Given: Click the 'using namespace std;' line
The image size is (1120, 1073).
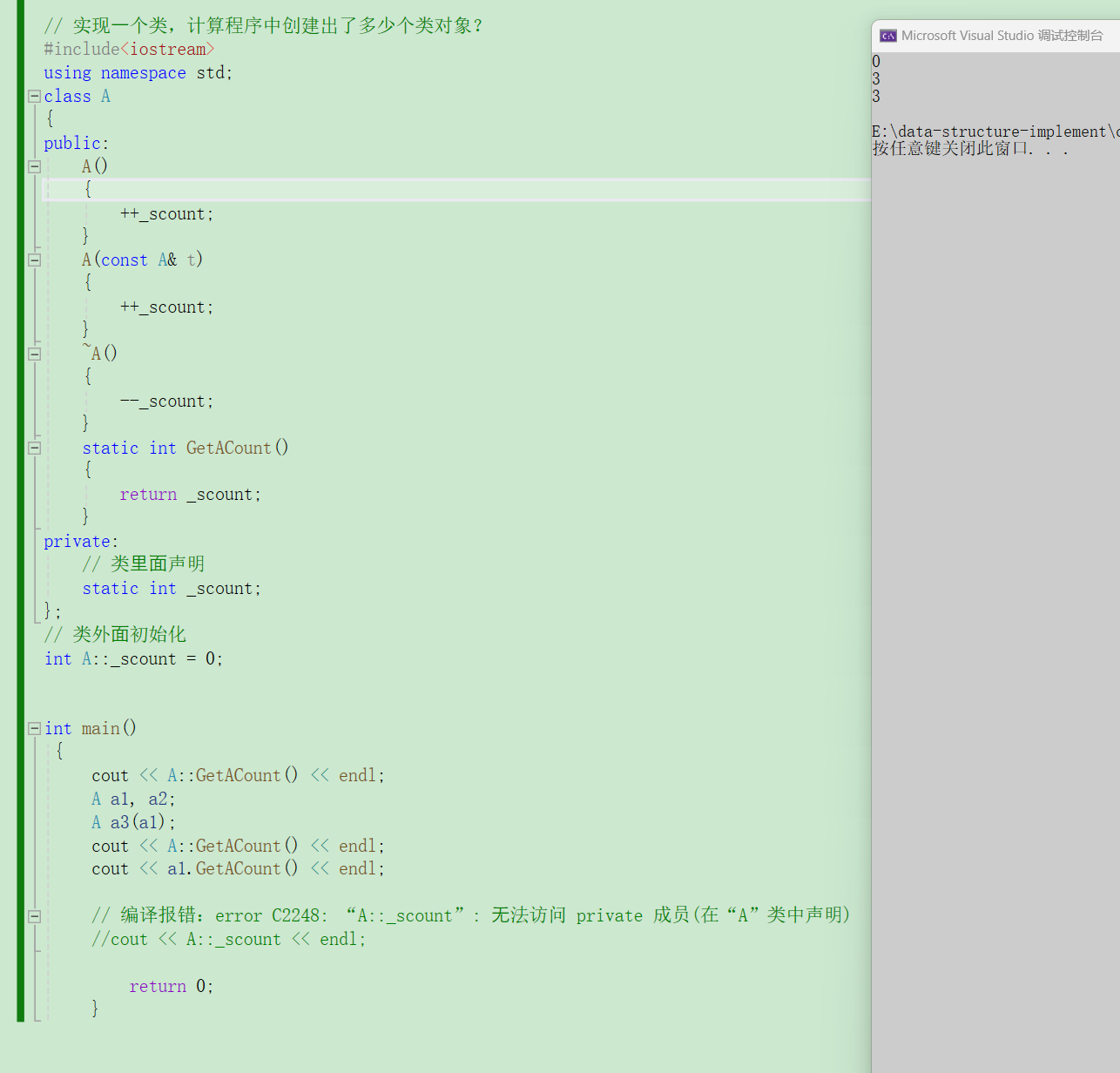Looking at the screenshot, I should [x=138, y=73].
